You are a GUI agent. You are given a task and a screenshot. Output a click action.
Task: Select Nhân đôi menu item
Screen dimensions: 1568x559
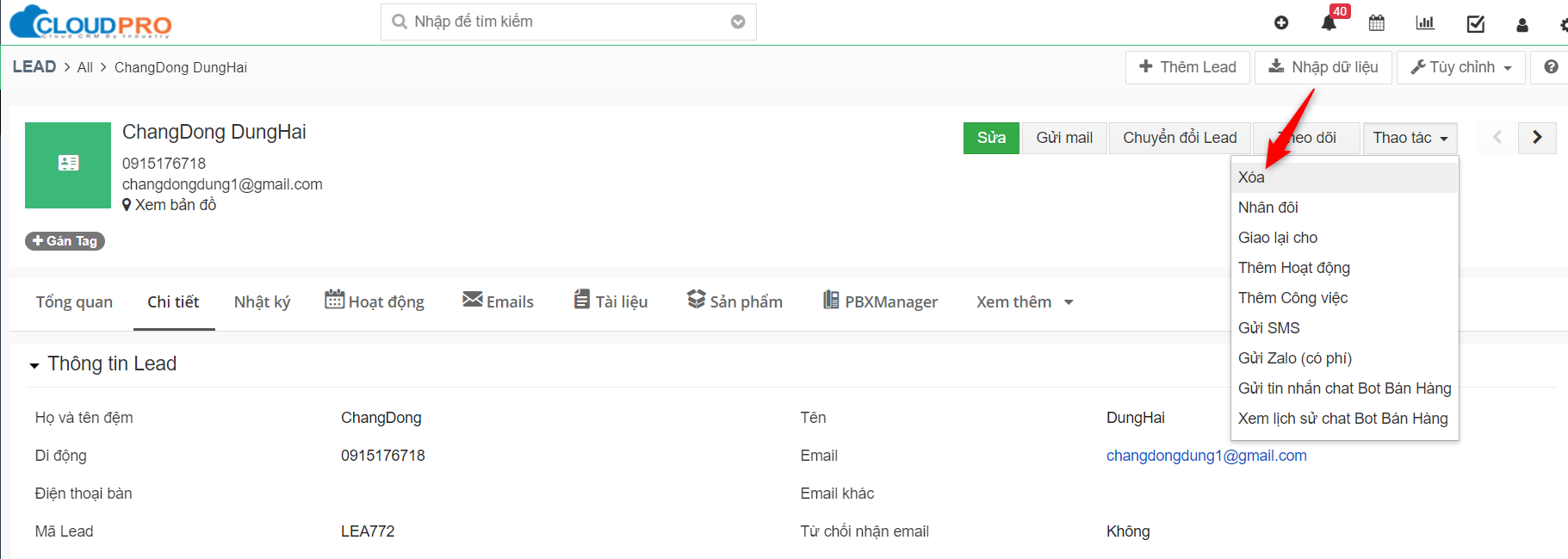(1344, 208)
